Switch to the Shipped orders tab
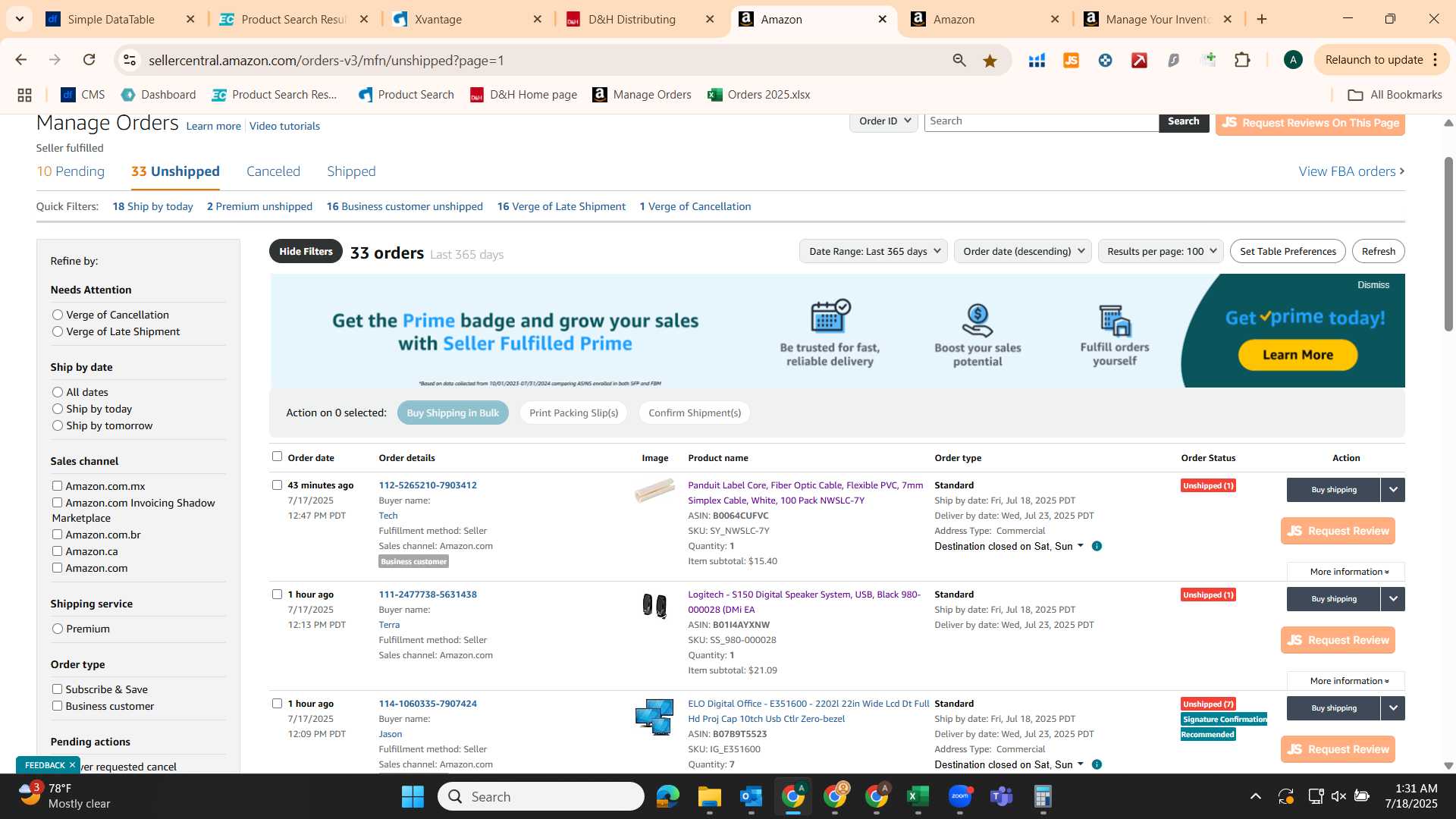Screen dimensions: 1456x819 [351, 171]
